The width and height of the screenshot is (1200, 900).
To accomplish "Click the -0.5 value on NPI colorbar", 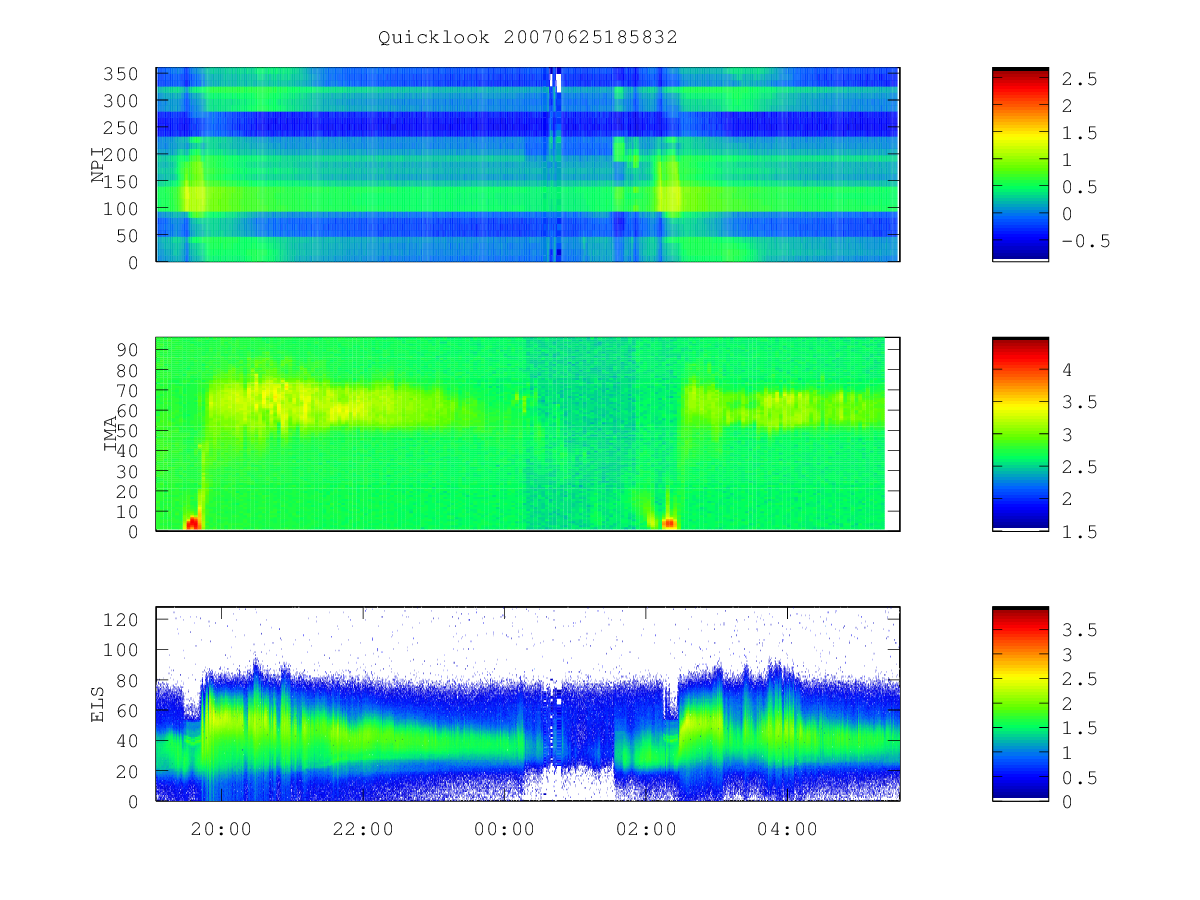I will point(1086,241).
